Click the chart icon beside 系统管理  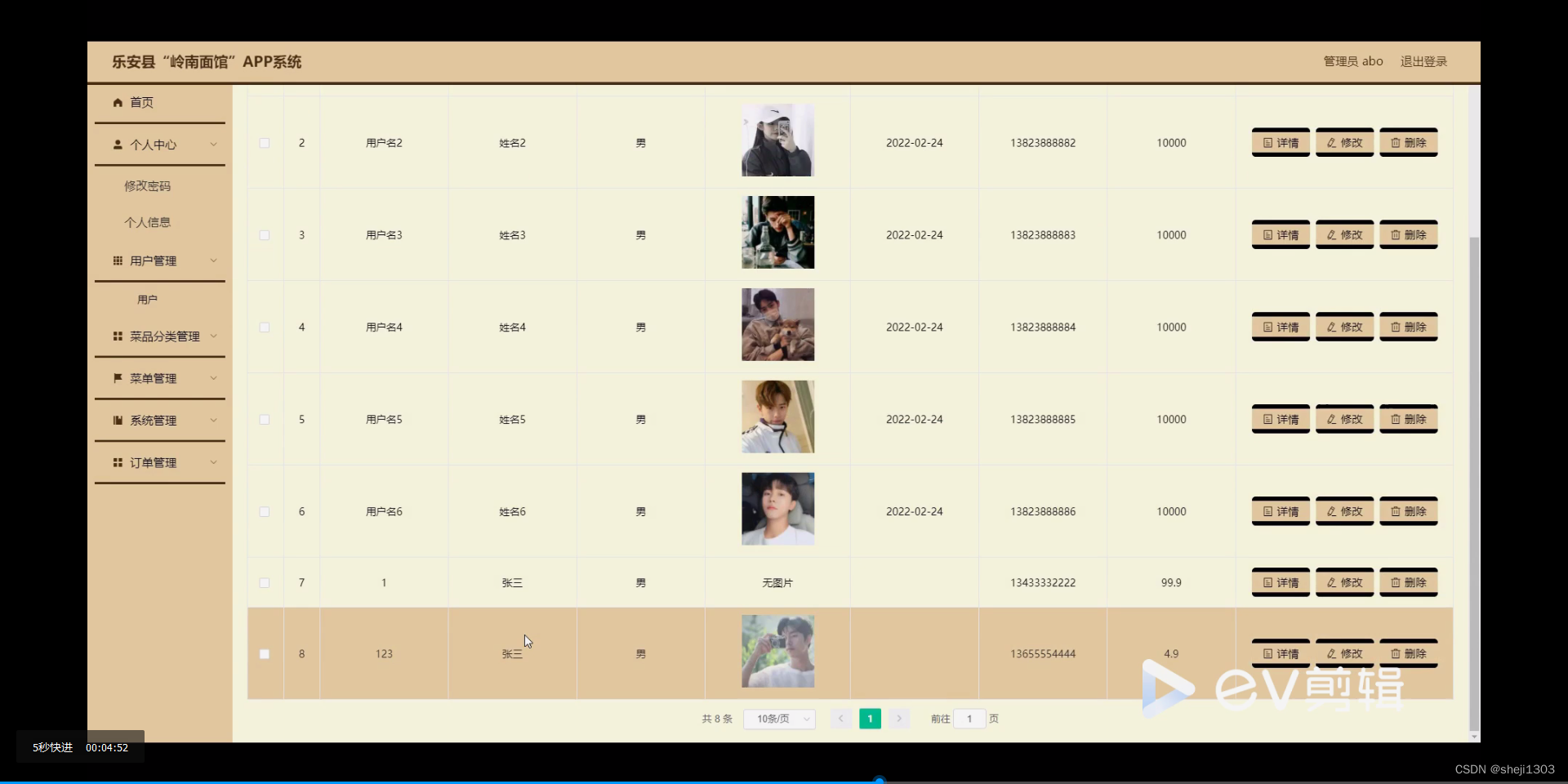(x=118, y=420)
